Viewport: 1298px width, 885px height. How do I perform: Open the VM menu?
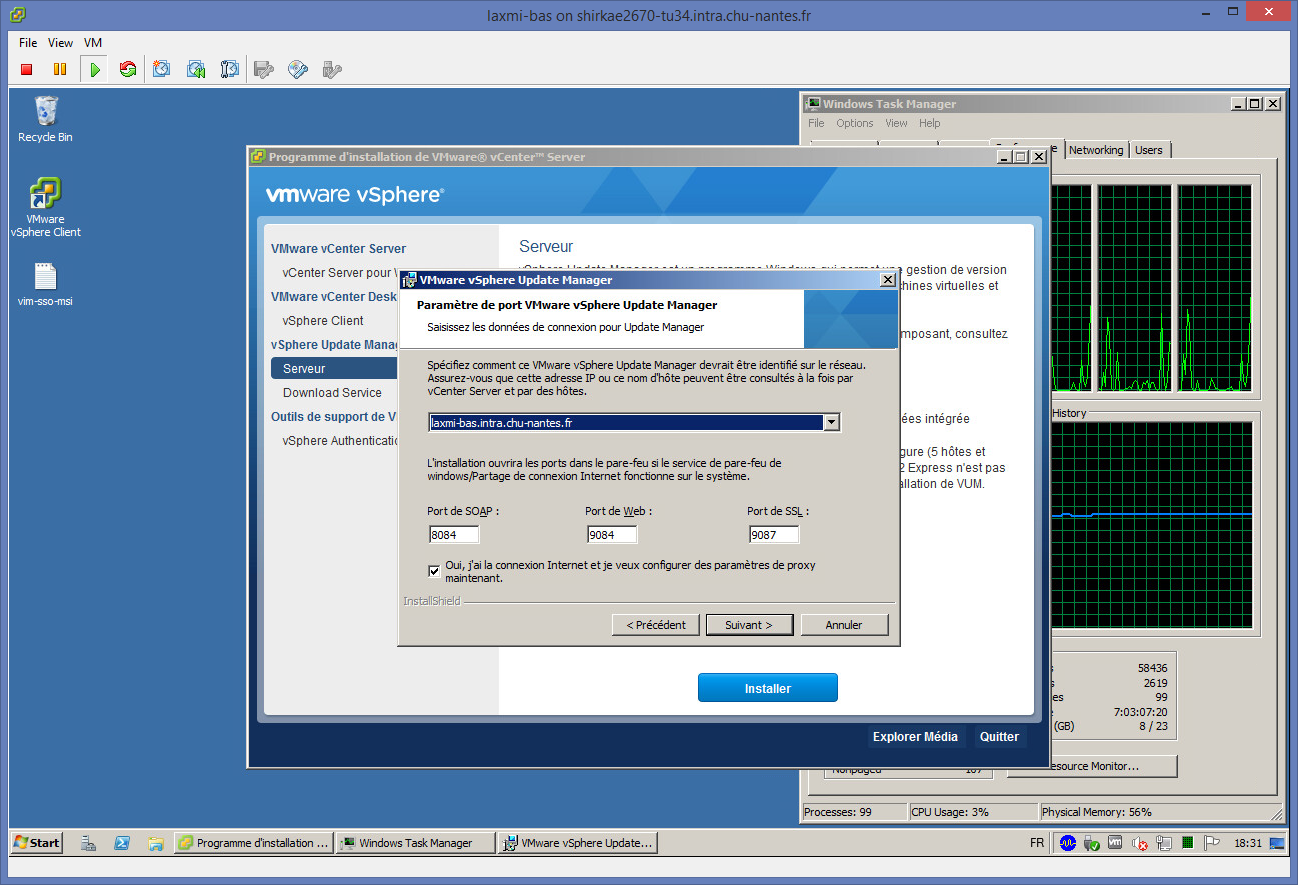pos(93,43)
